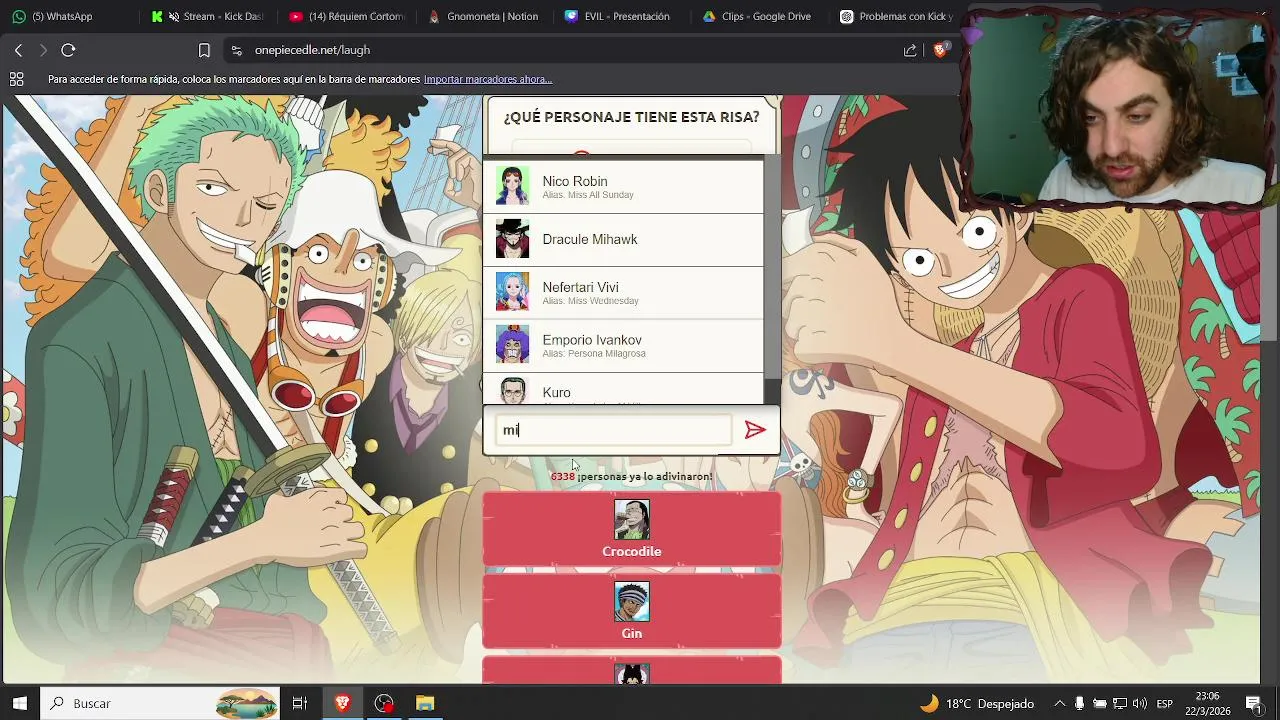
Task: Choose Nefertari Vivi's avatar
Action: click(x=513, y=292)
